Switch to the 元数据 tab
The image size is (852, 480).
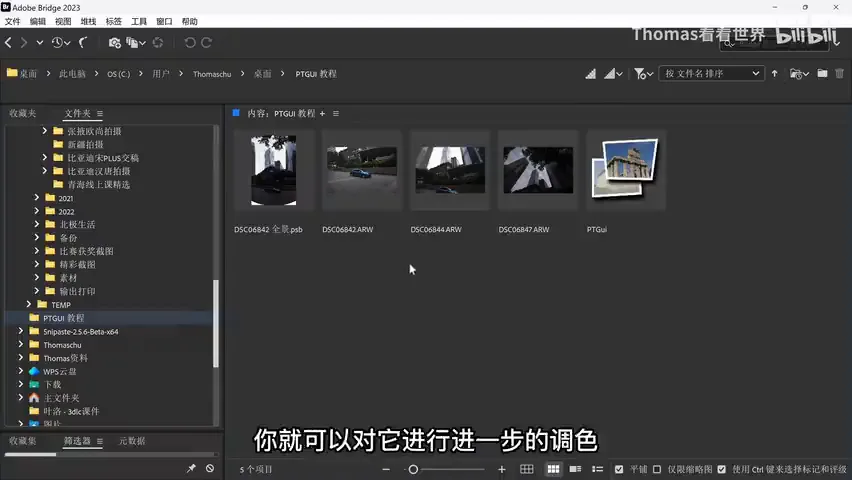tap(132, 441)
